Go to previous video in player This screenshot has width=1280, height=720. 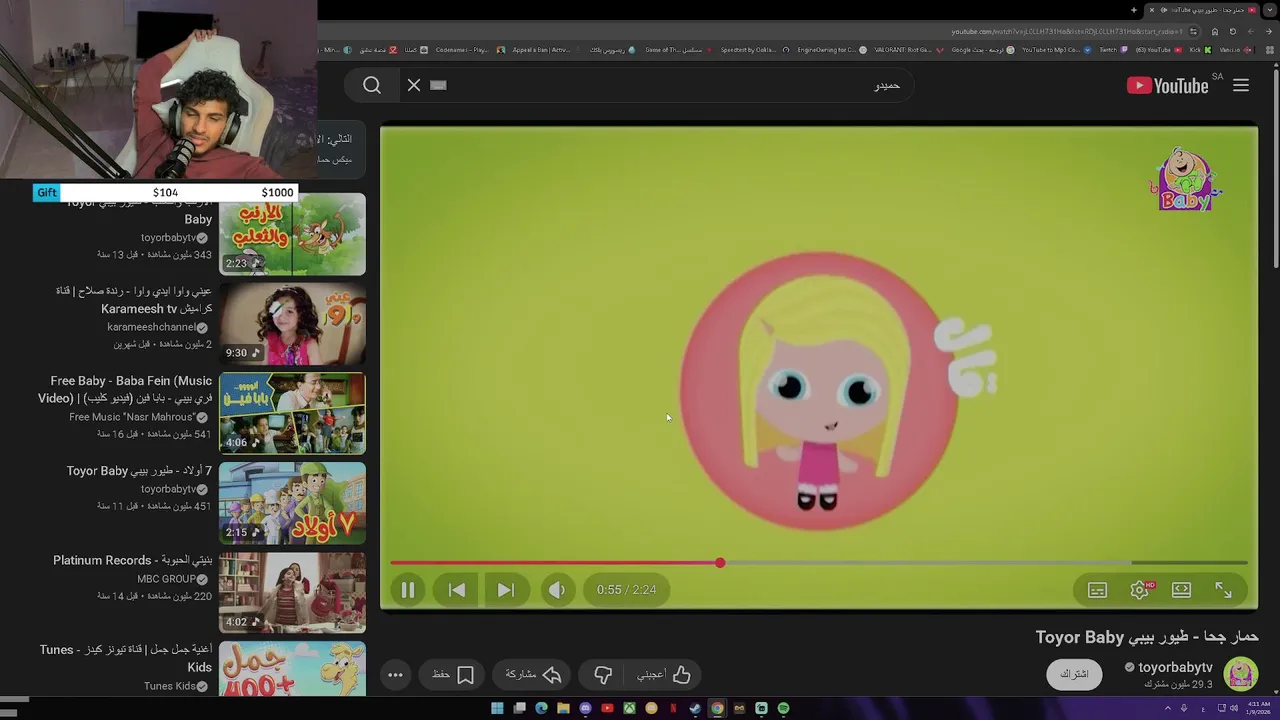456,590
